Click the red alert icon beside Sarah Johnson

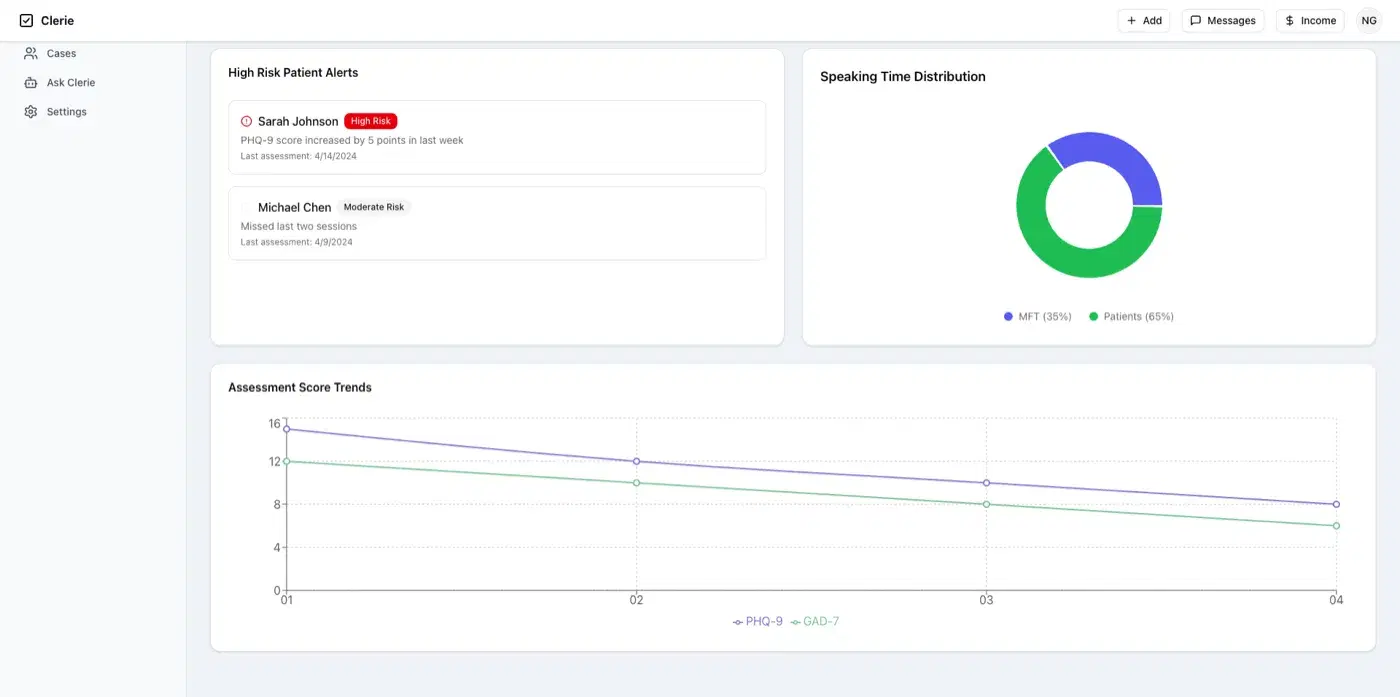(247, 121)
